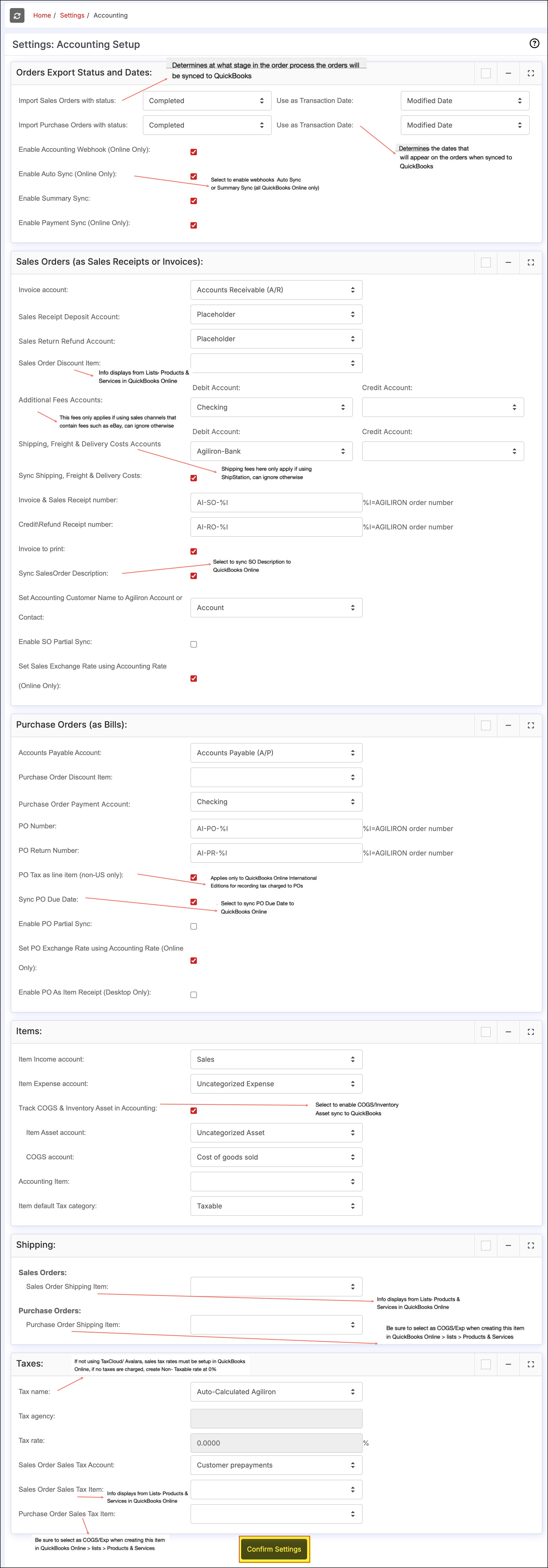Maximize the Taxes panel

tap(530, 1364)
